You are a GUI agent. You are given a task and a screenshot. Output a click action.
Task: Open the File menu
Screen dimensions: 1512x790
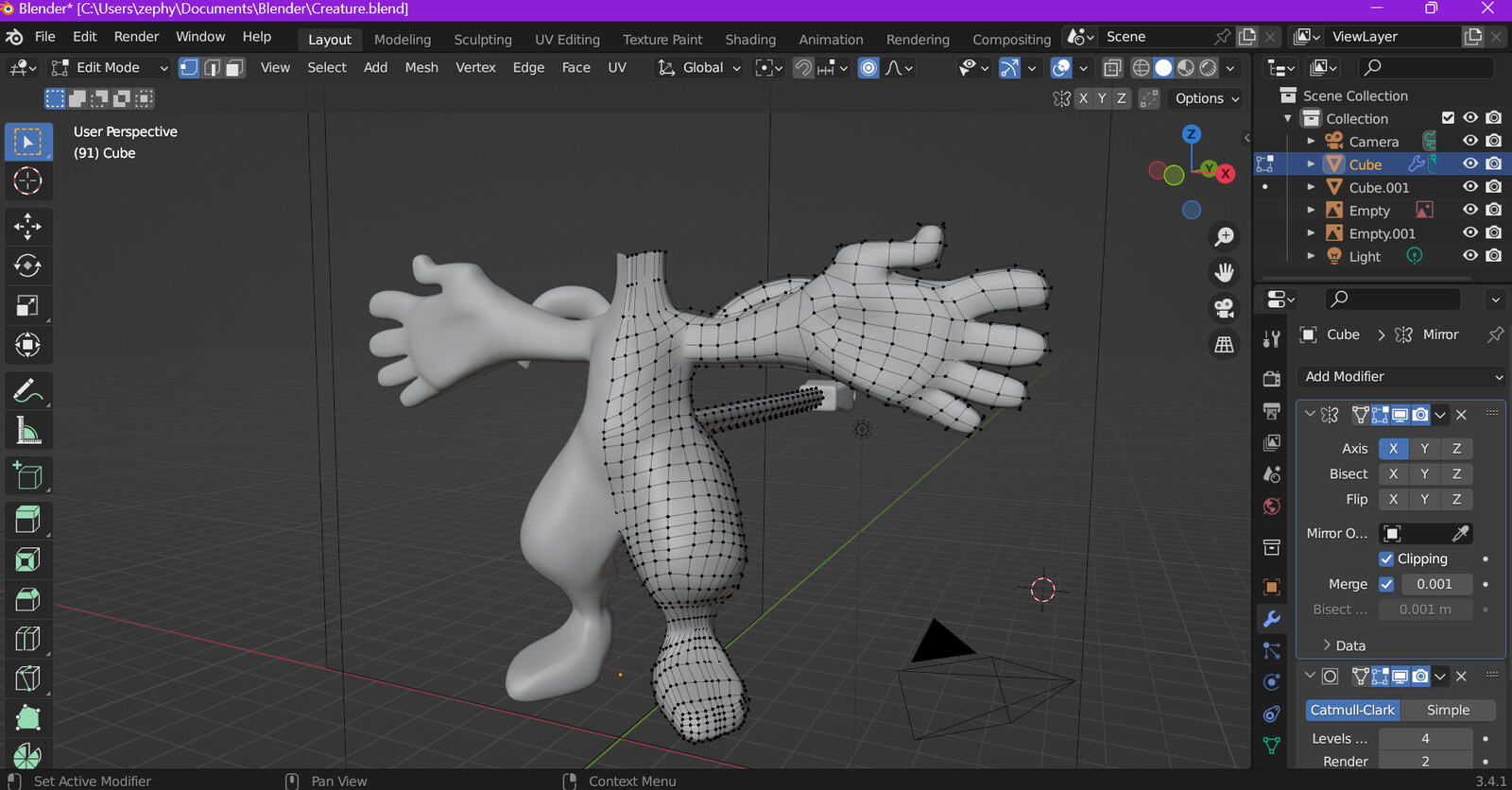(45, 37)
